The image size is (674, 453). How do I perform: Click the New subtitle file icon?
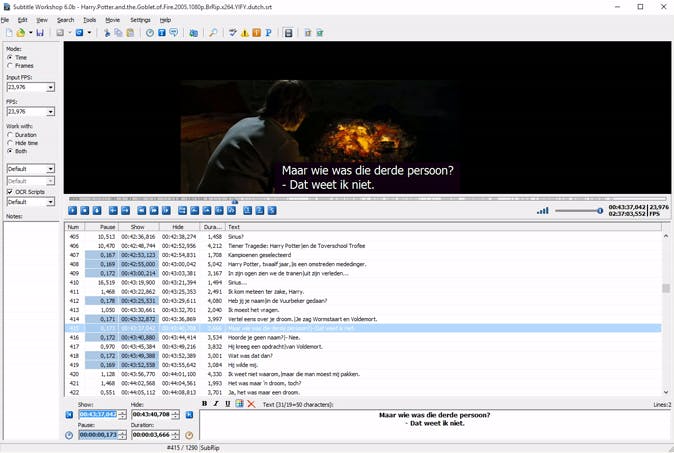[8, 33]
